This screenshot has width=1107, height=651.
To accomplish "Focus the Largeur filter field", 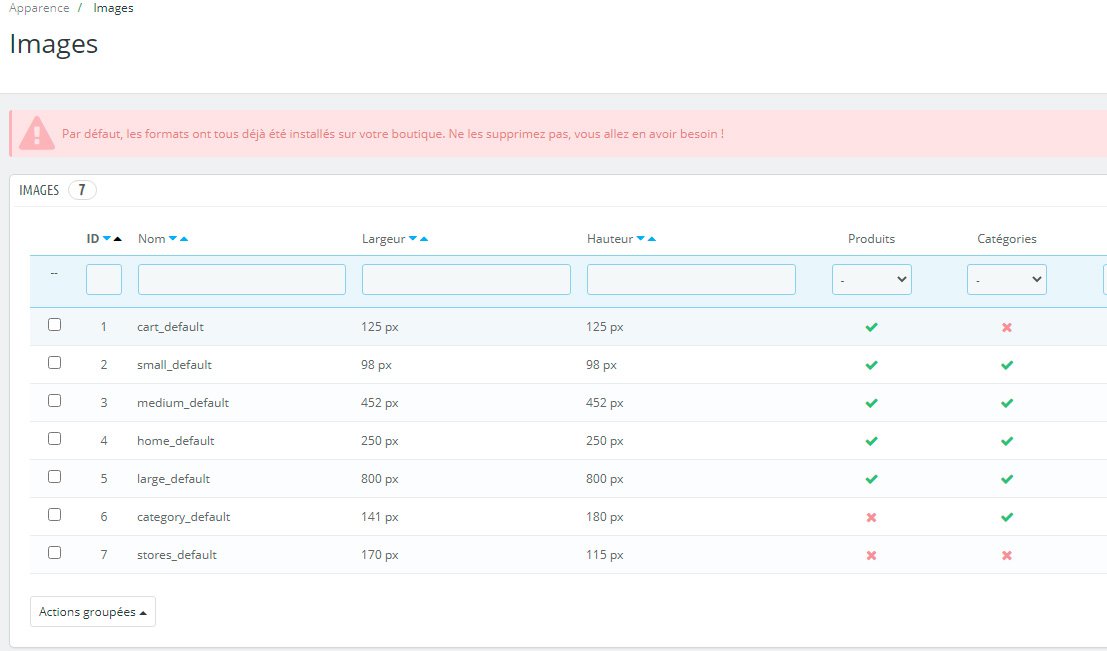I will point(466,280).
